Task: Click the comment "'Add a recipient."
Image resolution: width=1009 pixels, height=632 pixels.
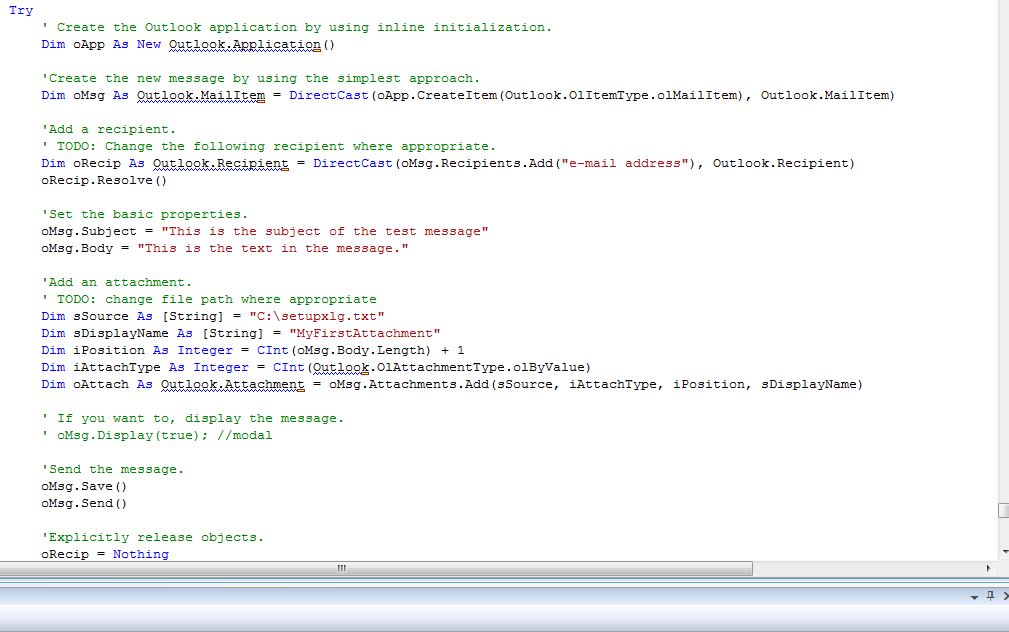Action: [108, 129]
